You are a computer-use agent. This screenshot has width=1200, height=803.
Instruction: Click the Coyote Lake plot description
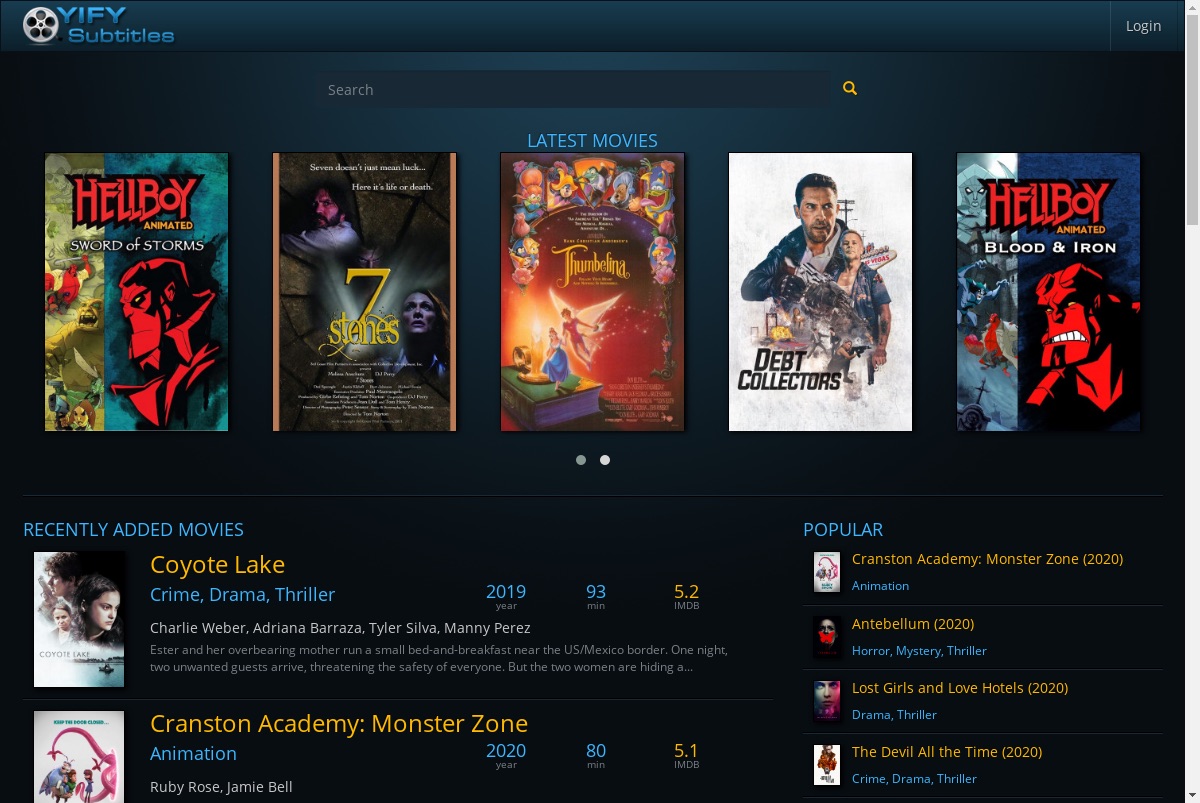point(439,658)
